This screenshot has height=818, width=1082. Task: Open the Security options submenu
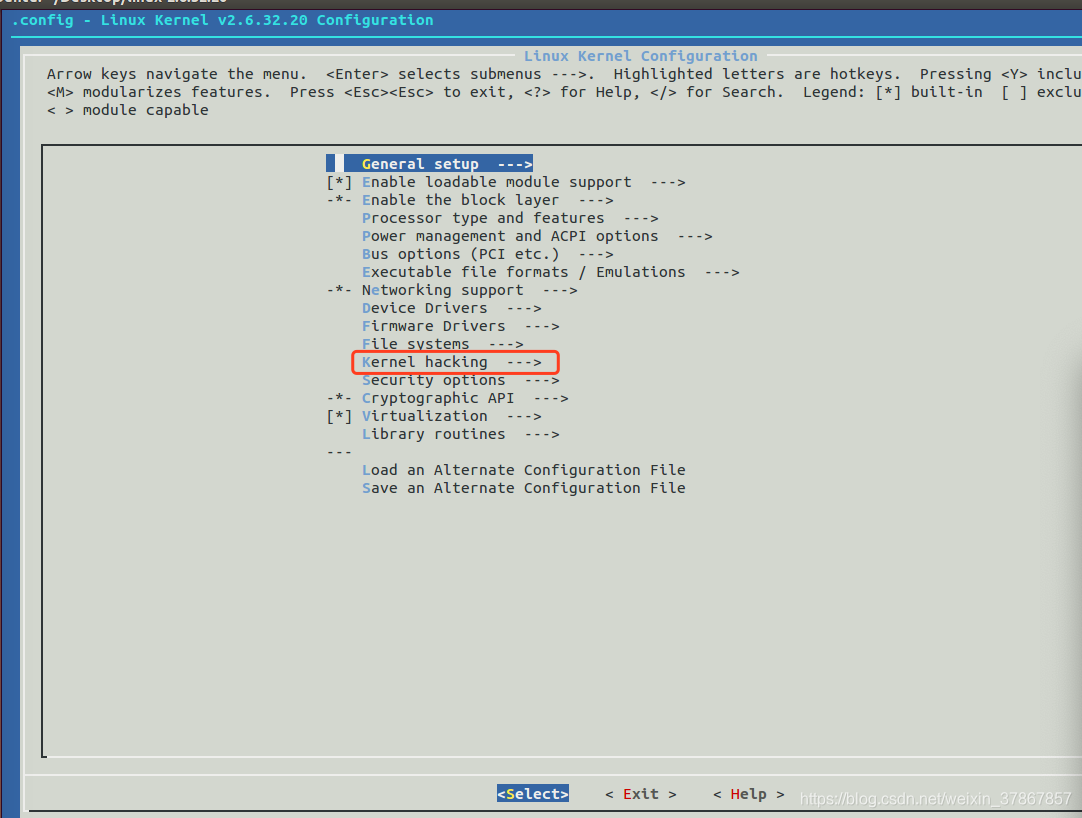coord(460,380)
